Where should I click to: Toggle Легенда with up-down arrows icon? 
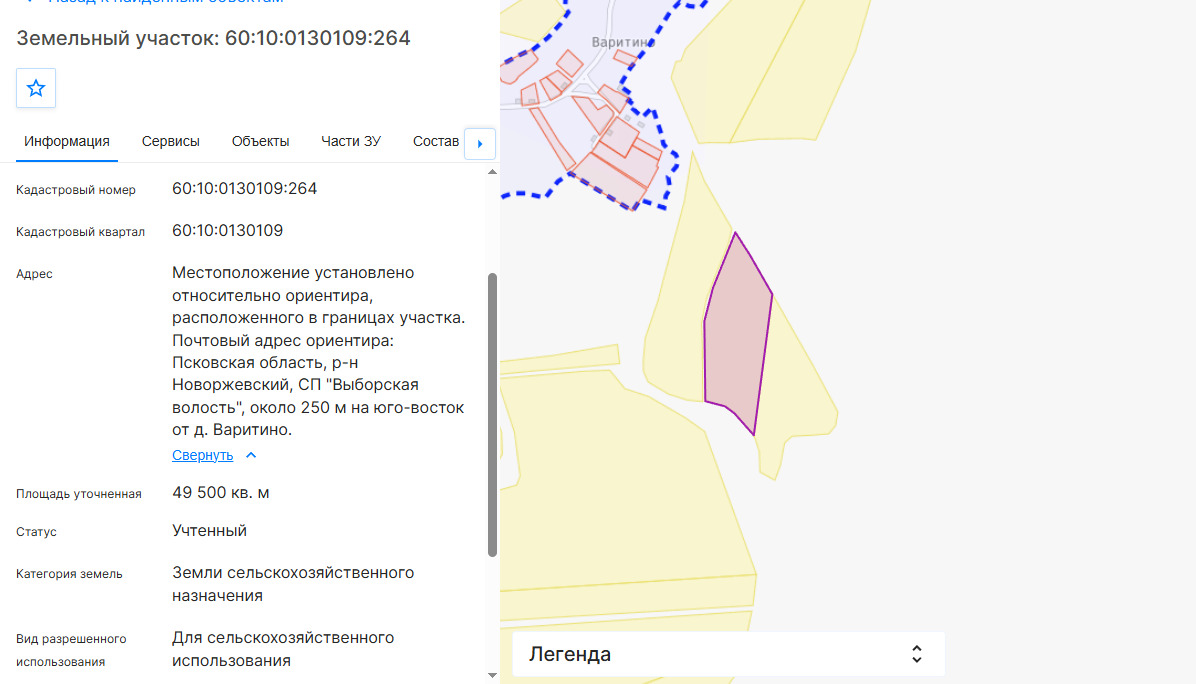[917, 654]
